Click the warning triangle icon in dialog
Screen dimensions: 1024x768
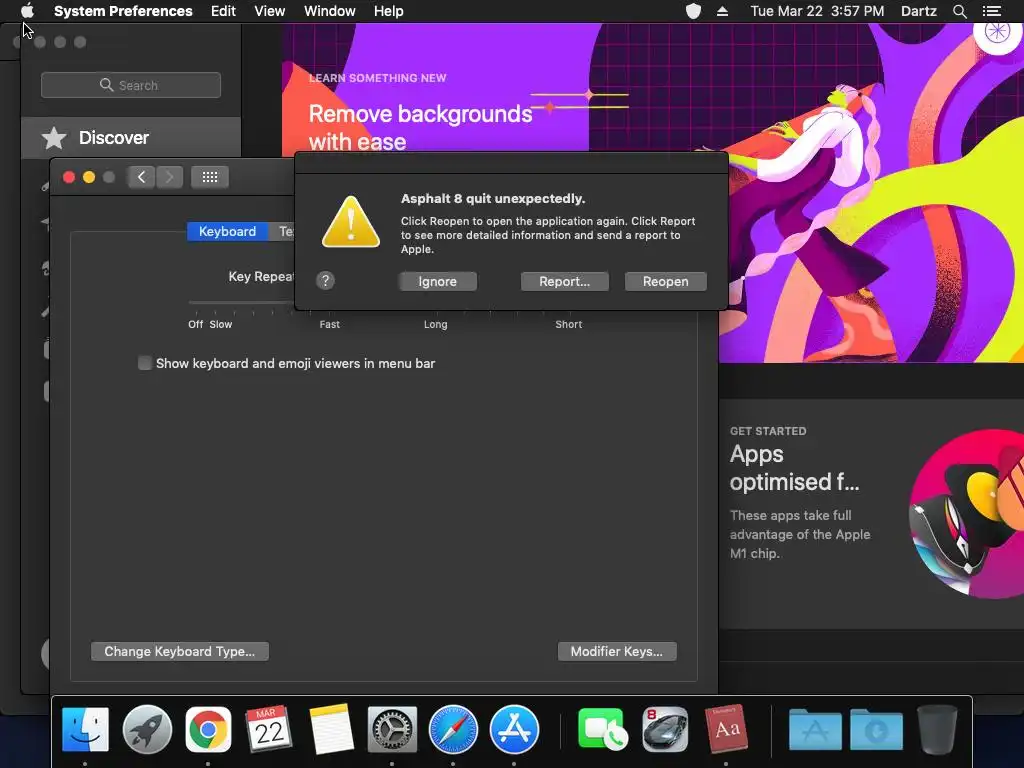click(x=351, y=222)
